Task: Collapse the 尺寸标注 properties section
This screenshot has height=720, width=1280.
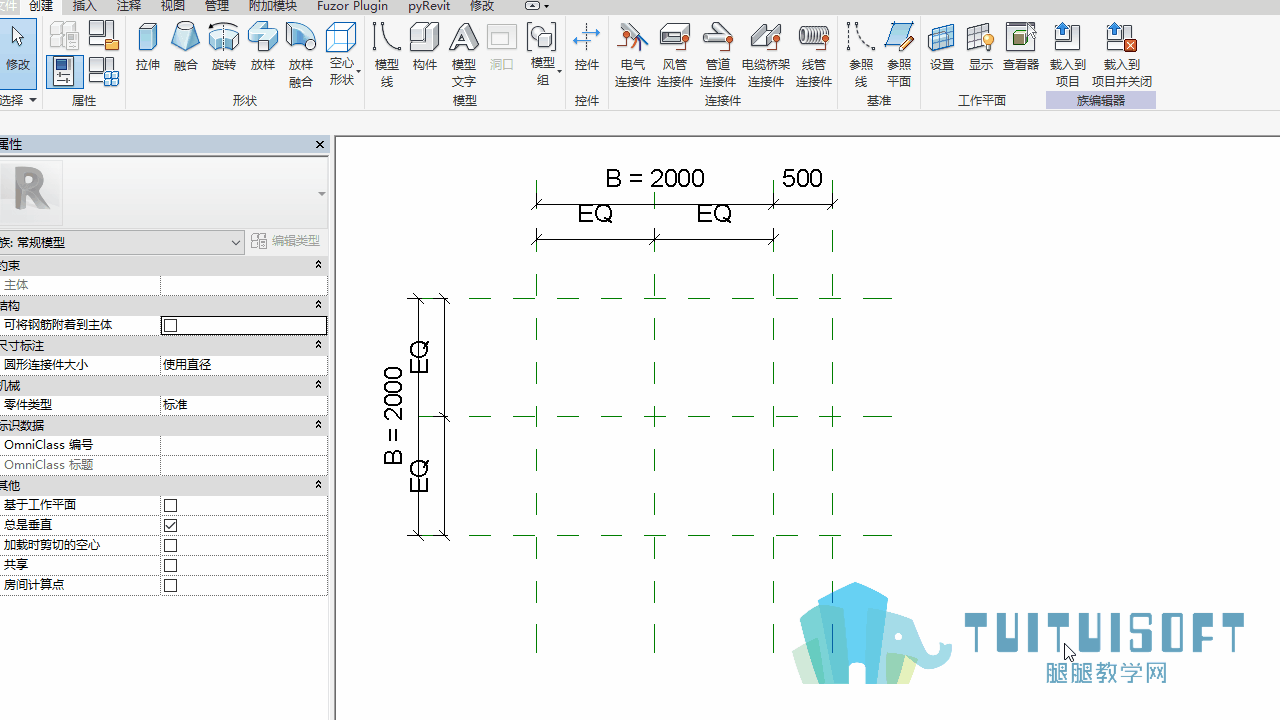Action: (x=319, y=345)
